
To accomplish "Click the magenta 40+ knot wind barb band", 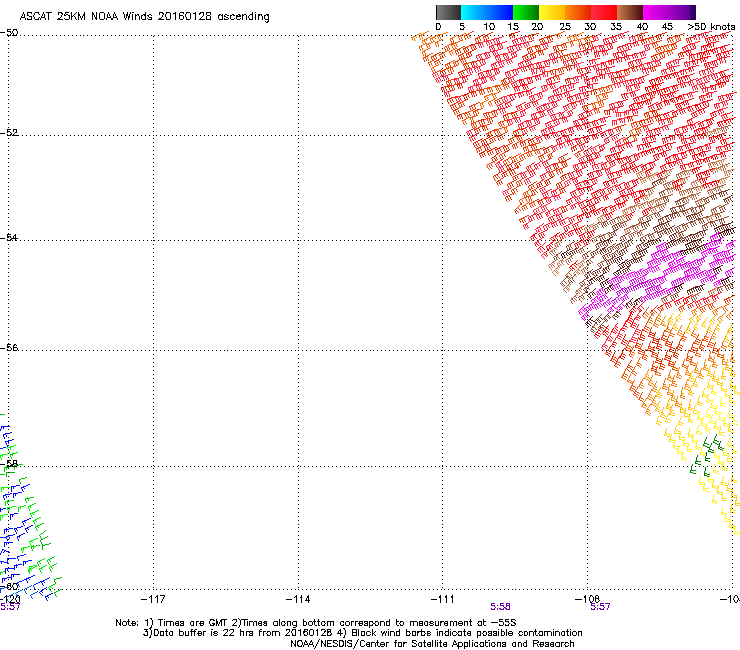I will click(x=658, y=275).
